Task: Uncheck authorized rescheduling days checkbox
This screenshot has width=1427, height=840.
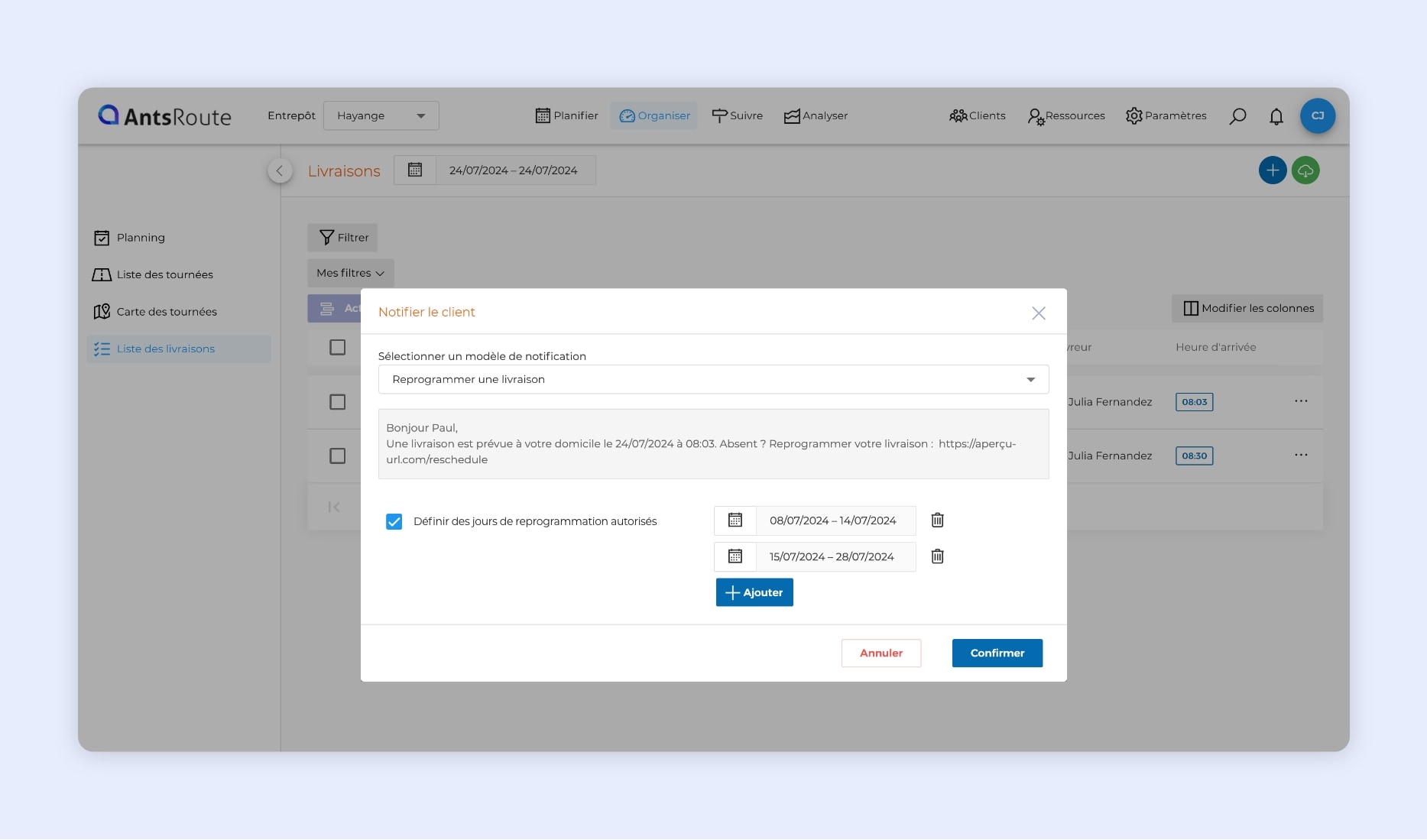Action: [x=394, y=521]
